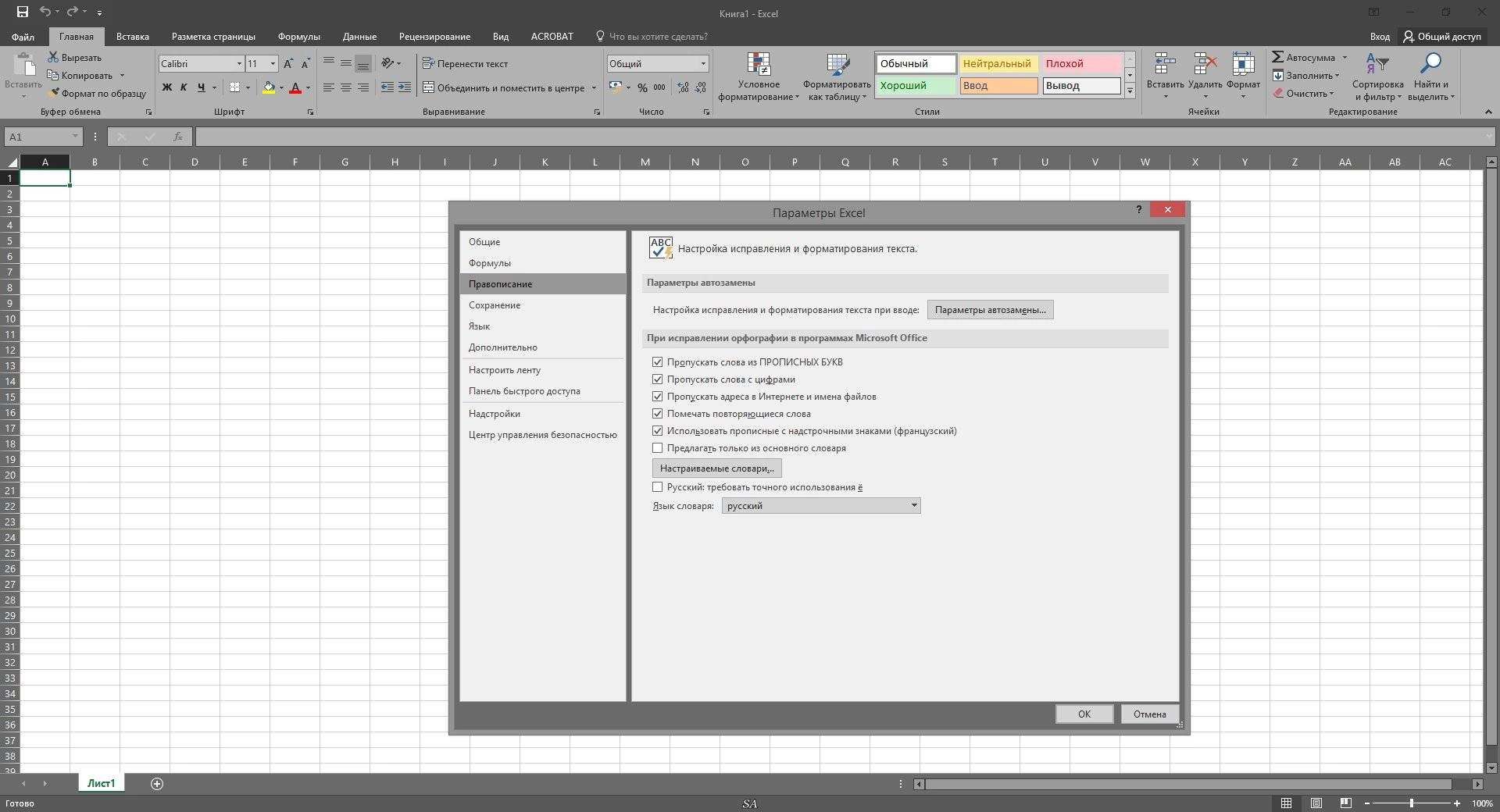Apply the Хороший green cell style
1500x812 pixels.
(x=916, y=86)
